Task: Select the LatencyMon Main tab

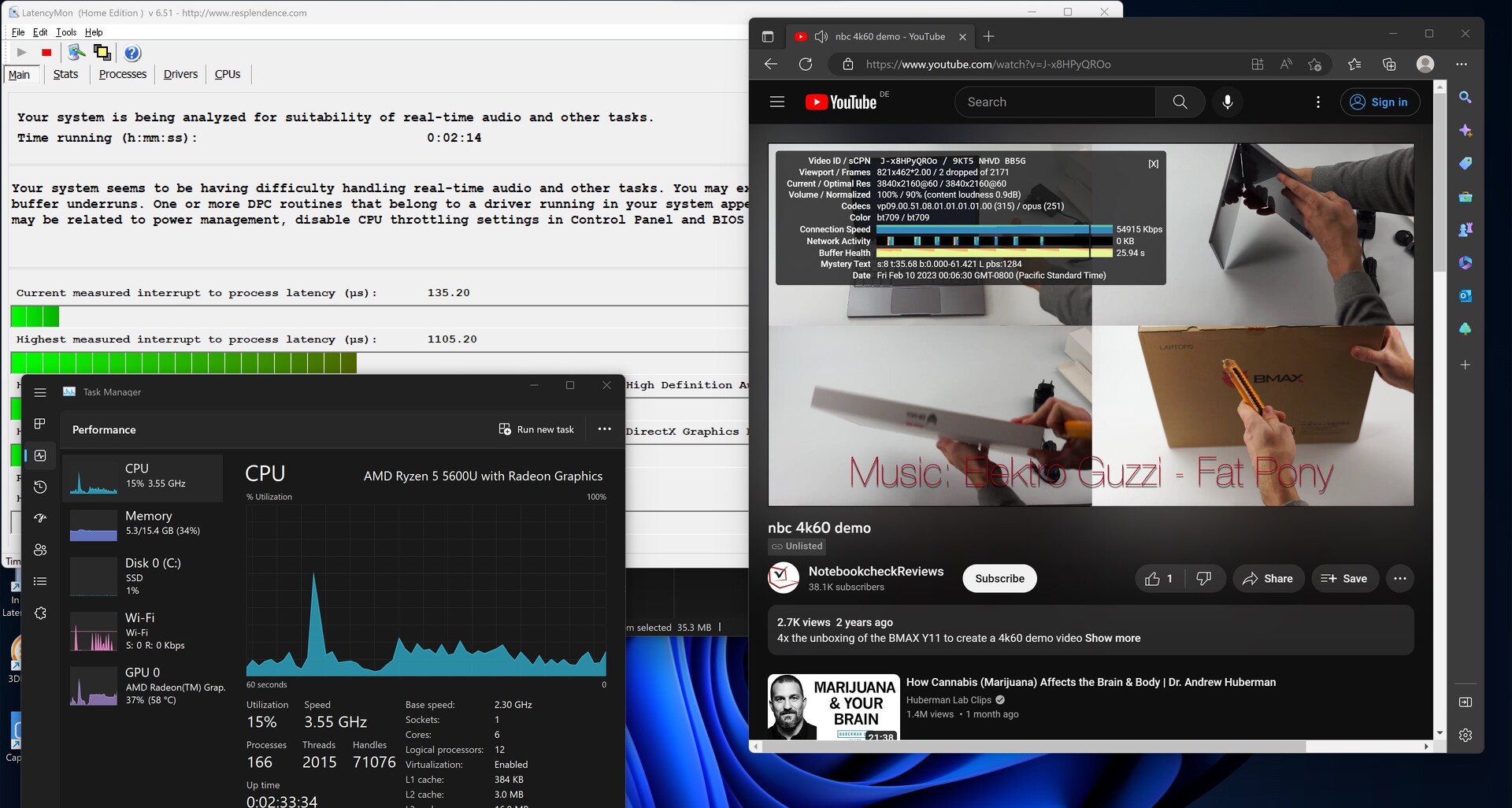Action: pyautogui.click(x=20, y=75)
